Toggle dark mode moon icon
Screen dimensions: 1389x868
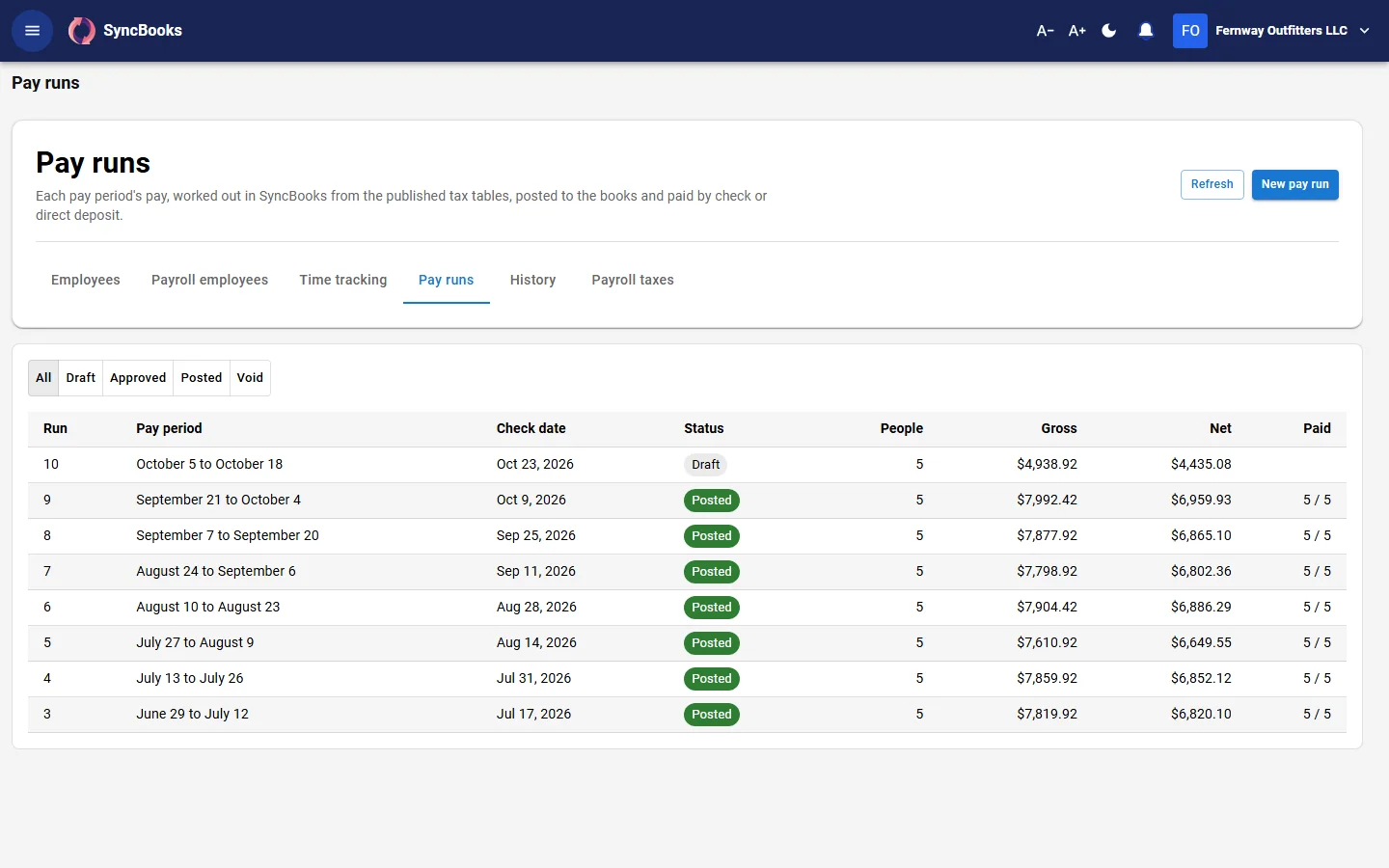pyautogui.click(x=1109, y=31)
